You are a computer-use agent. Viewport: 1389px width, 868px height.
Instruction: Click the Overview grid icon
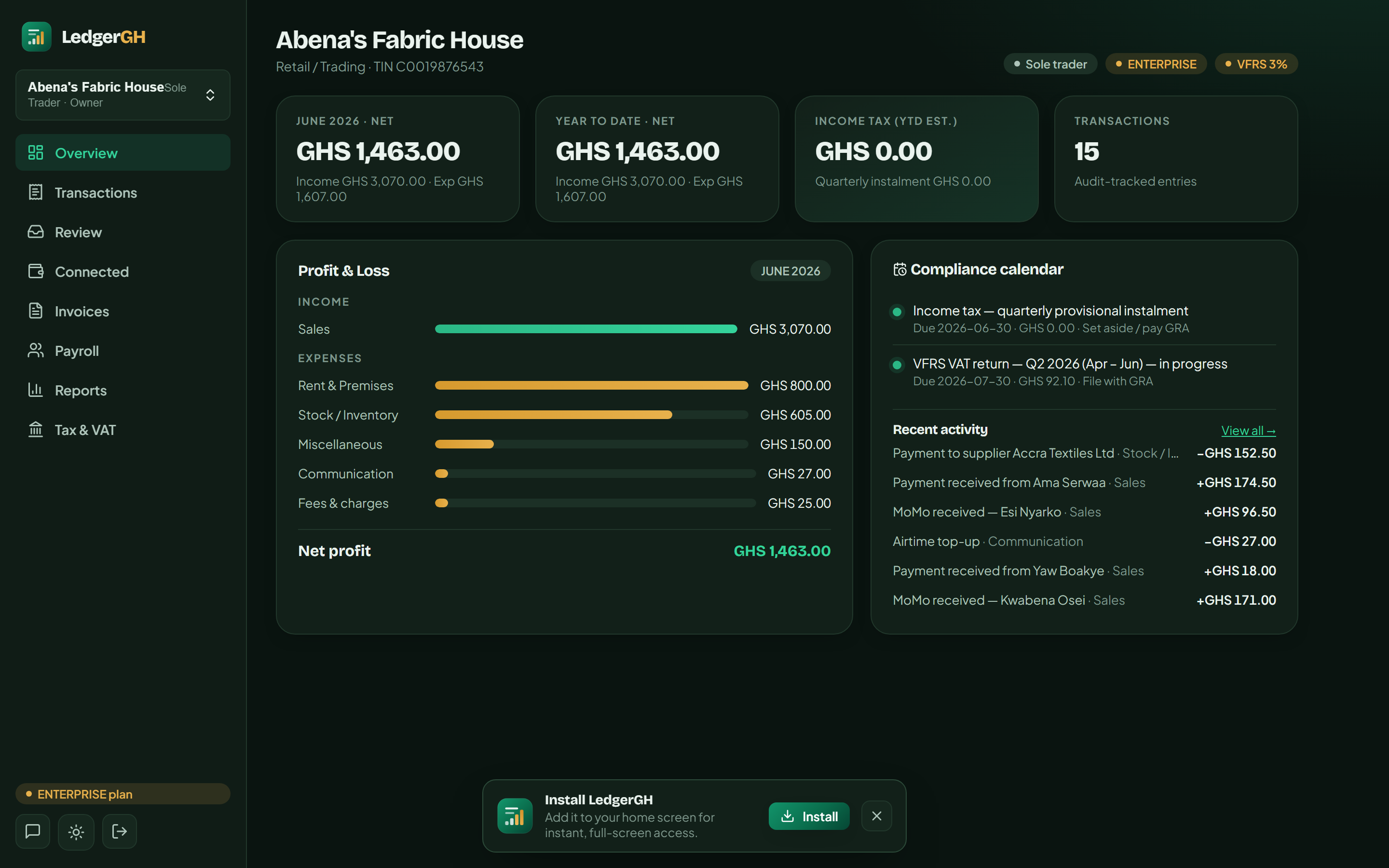pyautogui.click(x=36, y=153)
